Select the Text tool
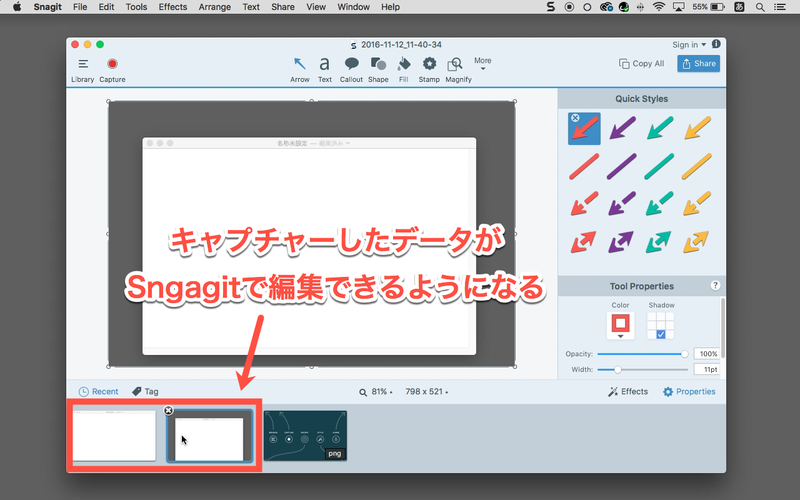The image size is (800, 500). (x=324, y=69)
